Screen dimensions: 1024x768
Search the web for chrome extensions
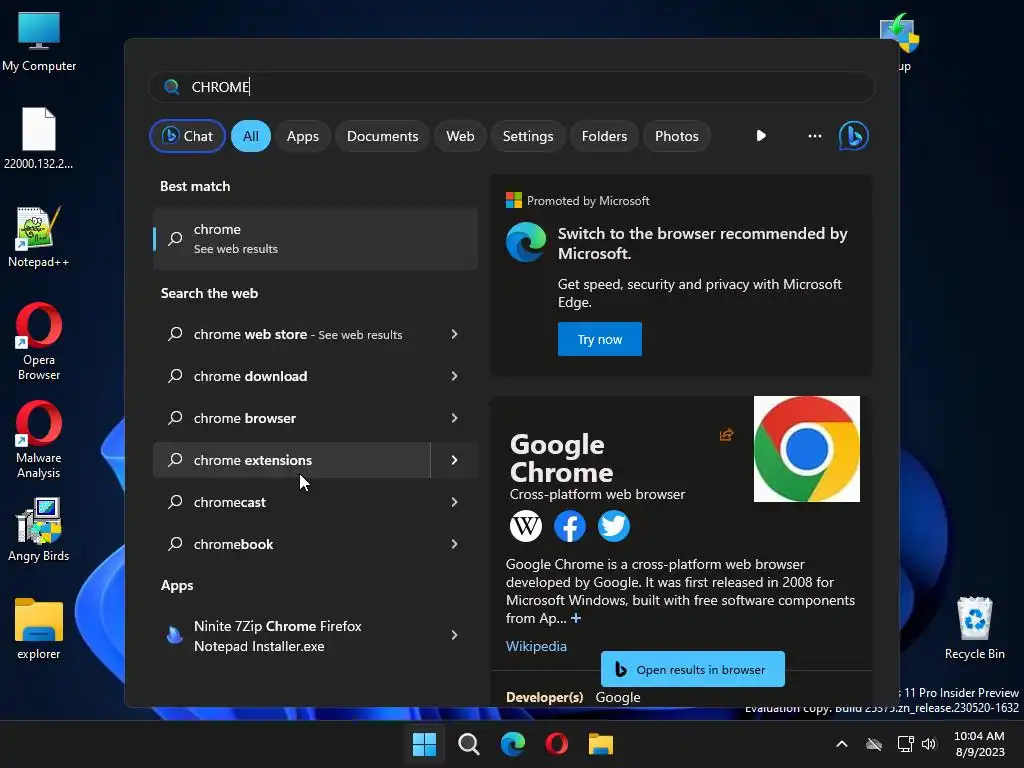coord(292,460)
